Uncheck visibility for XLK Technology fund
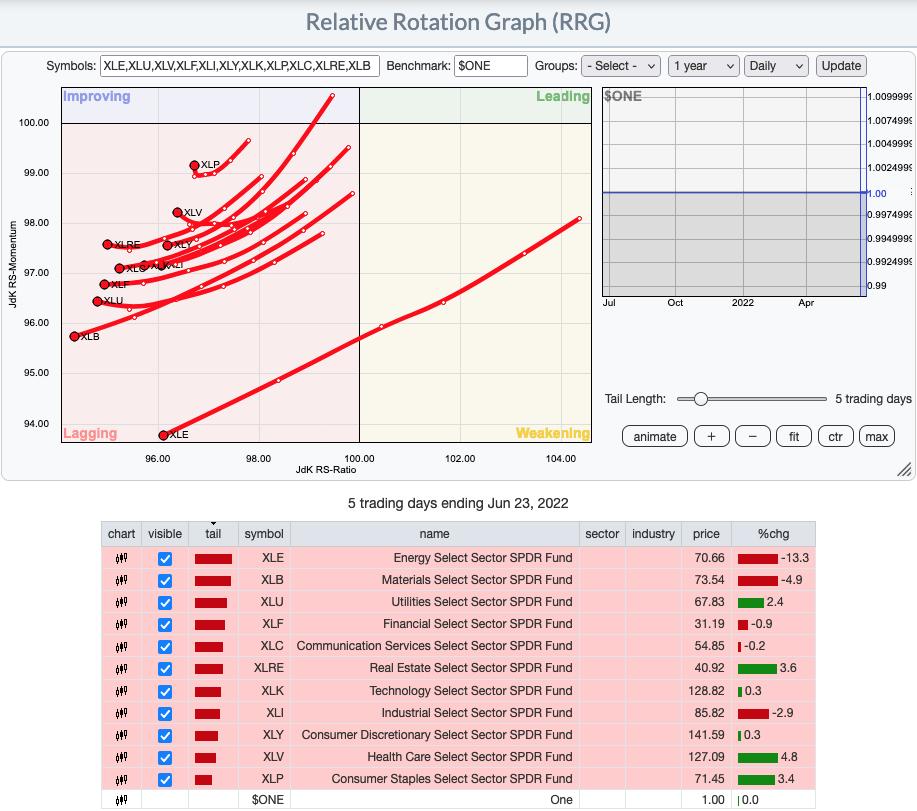The image size is (917, 811). (165, 692)
